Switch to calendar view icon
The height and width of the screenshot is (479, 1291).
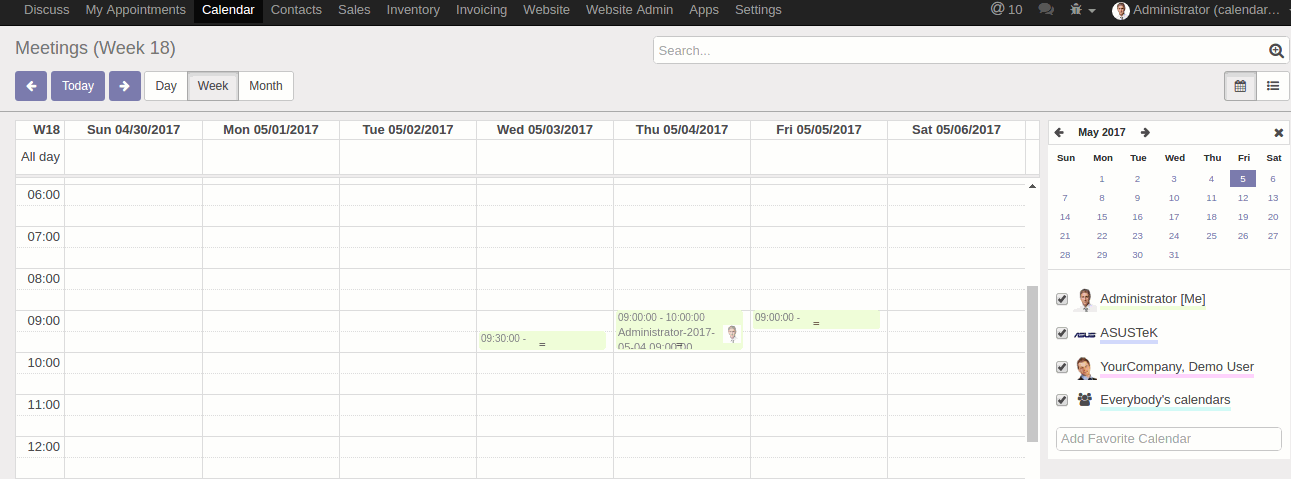coord(1240,86)
